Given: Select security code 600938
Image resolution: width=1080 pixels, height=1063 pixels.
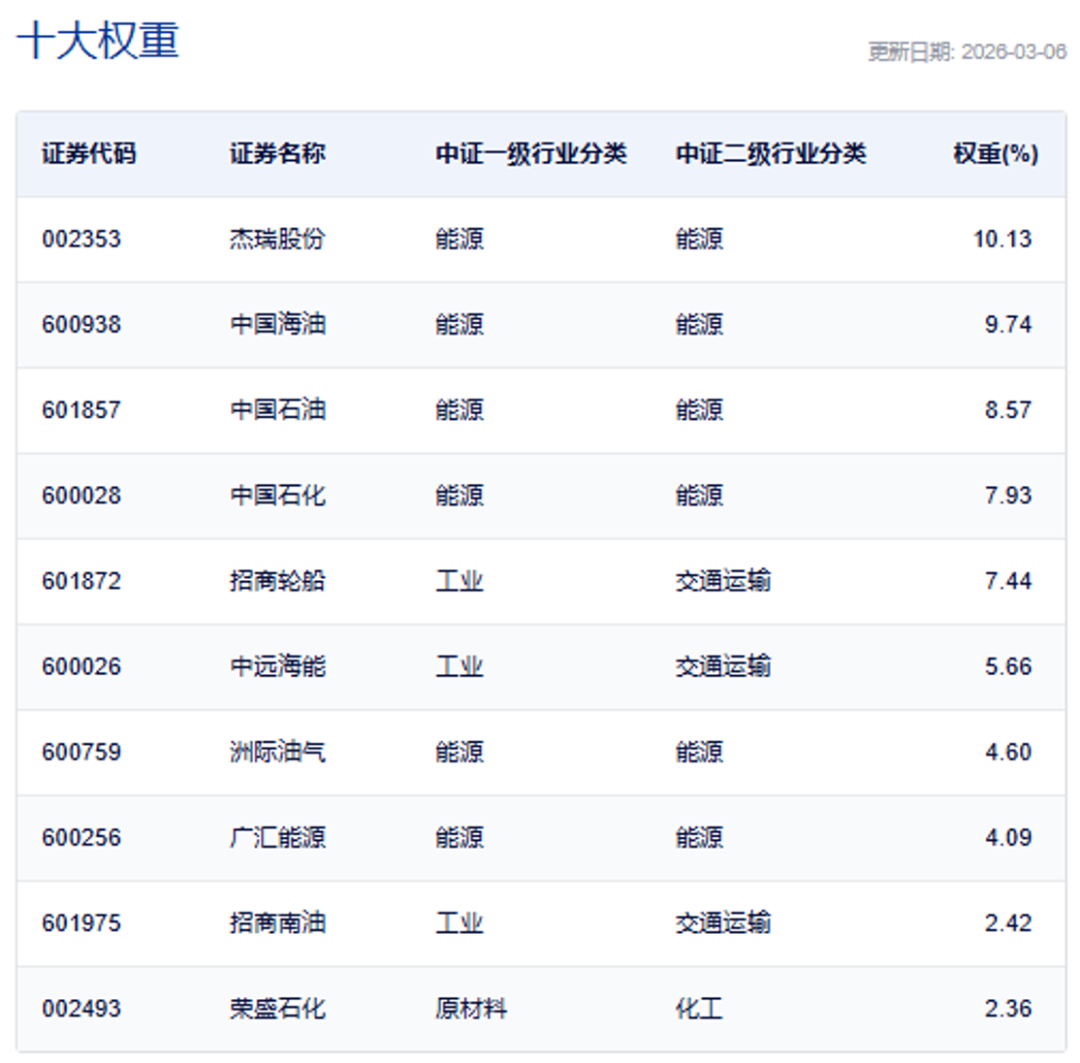Looking at the screenshot, I should pyautogui.click(x=81, y=324).
